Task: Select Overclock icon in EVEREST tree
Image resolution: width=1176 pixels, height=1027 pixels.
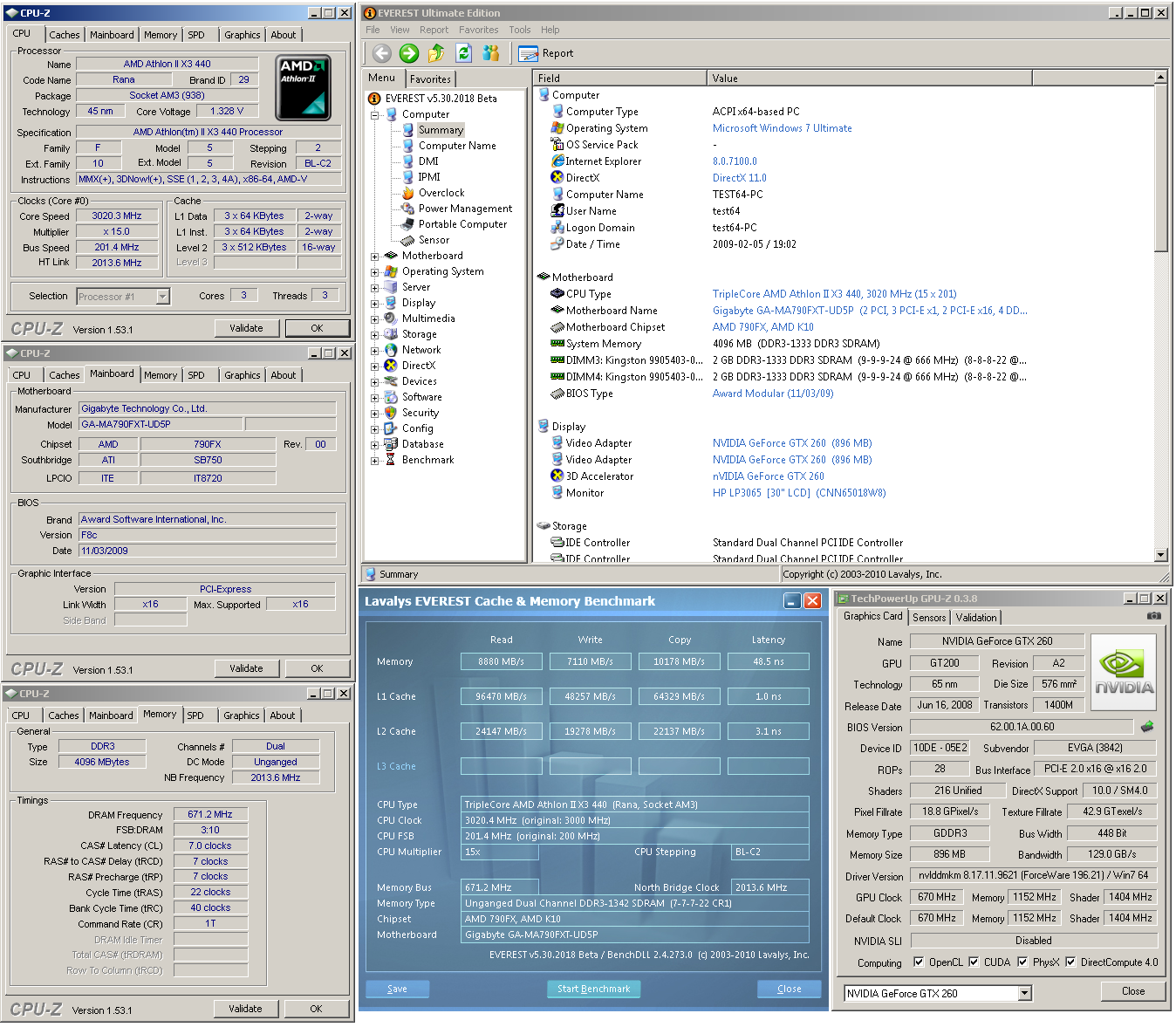Action: coord(407,193)
